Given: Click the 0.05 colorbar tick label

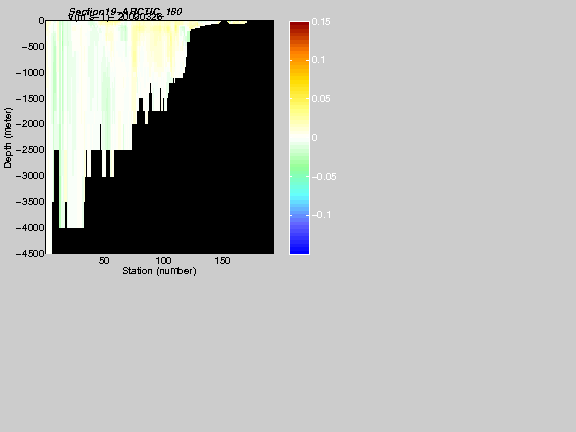Looking at the screenshot, I should pos(321,98).
